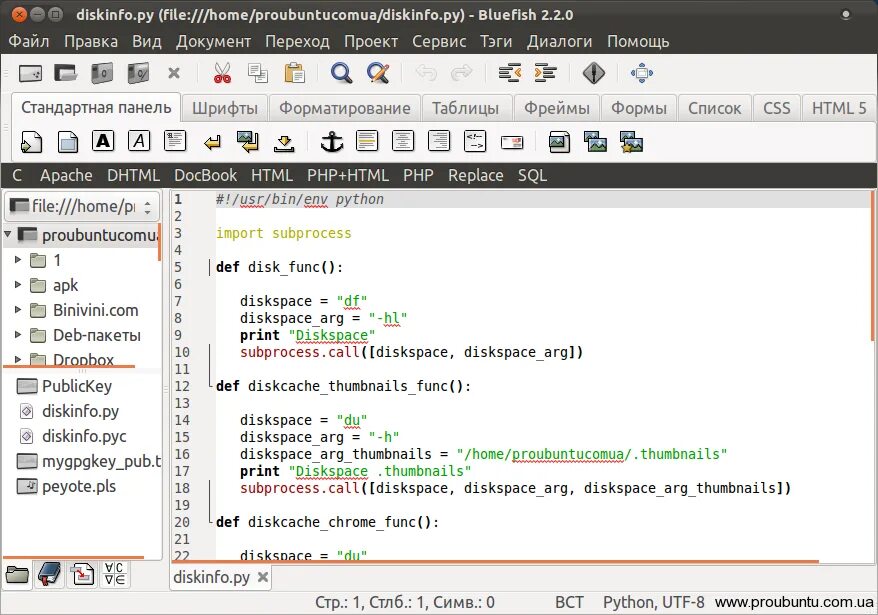
Task: Insert HTML comment icon
Action: point(475,141)
